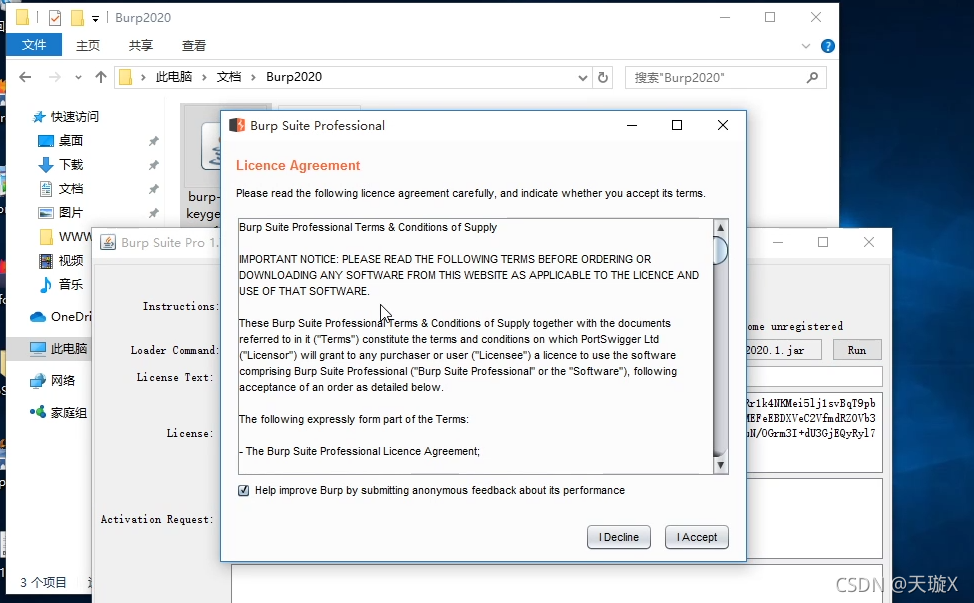
Task: Go up one folder with the up arrow
Action: pos(100,77)
